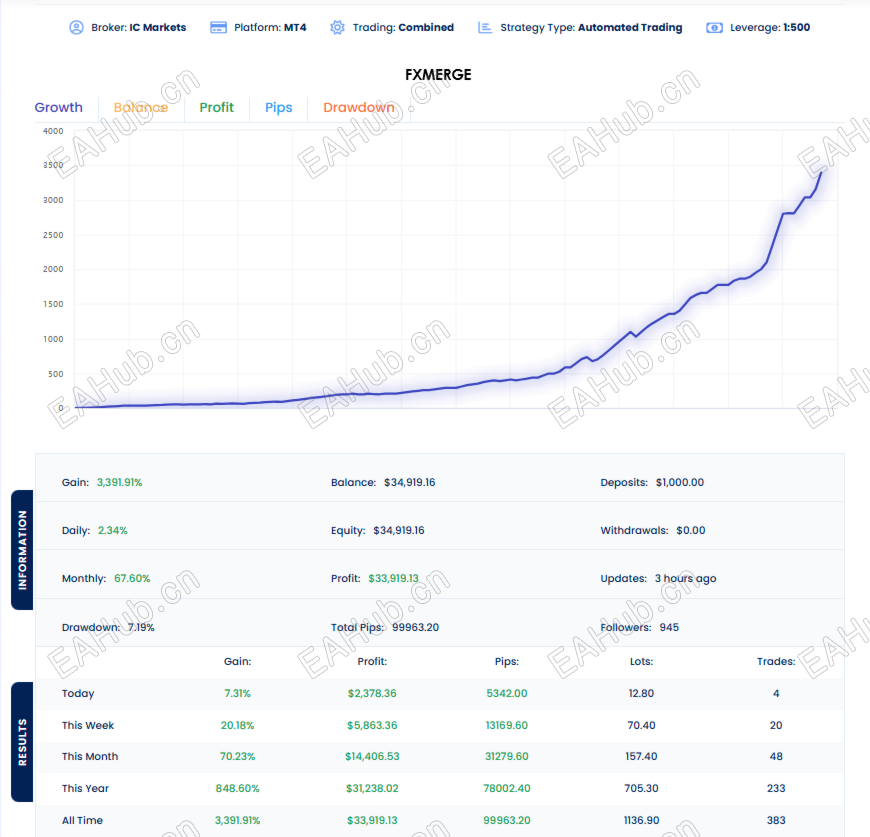Click the Daily value 2.34%

click(x=113, y=530)
